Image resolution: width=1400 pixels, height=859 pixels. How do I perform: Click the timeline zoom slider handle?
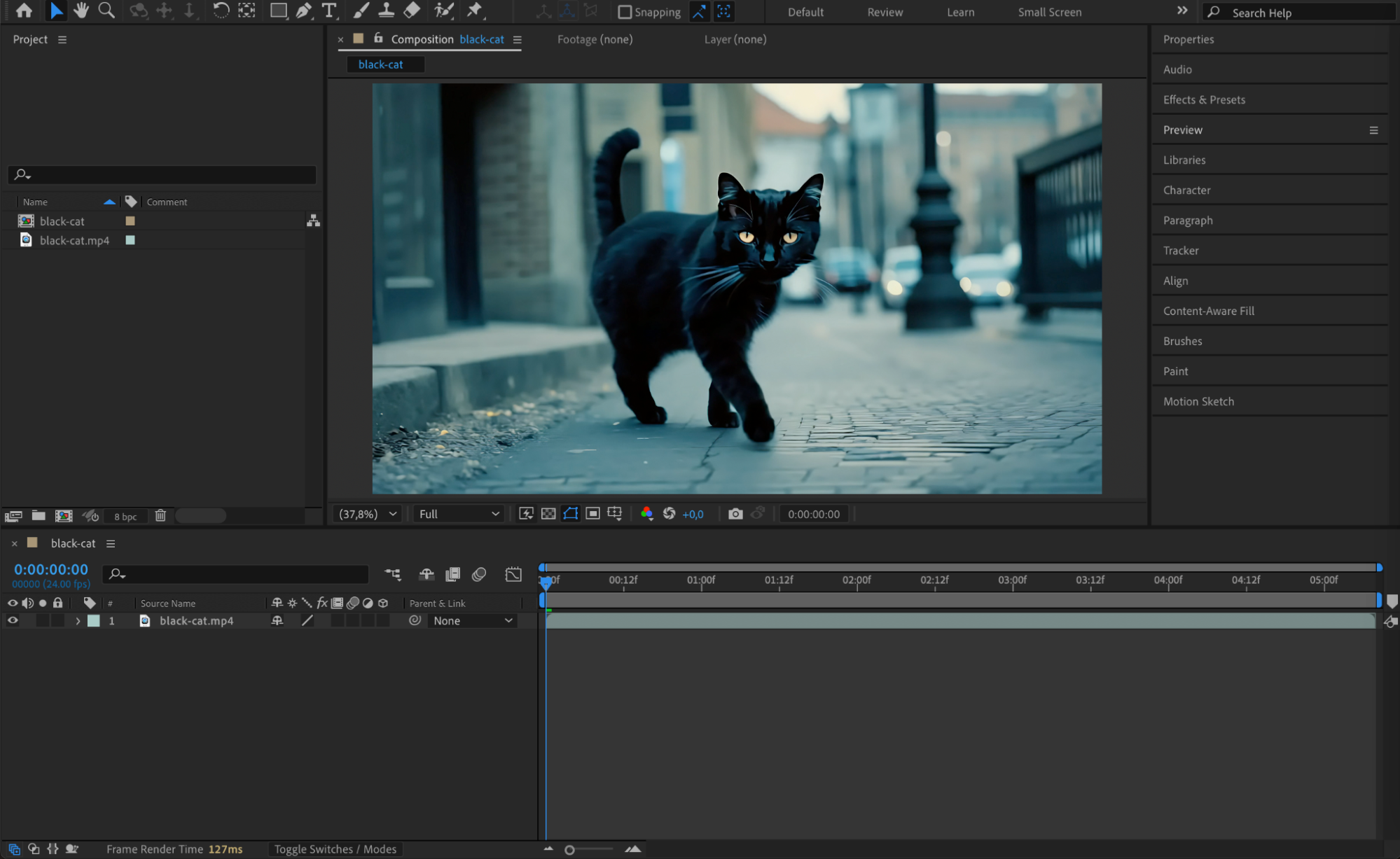pos(569,850)
